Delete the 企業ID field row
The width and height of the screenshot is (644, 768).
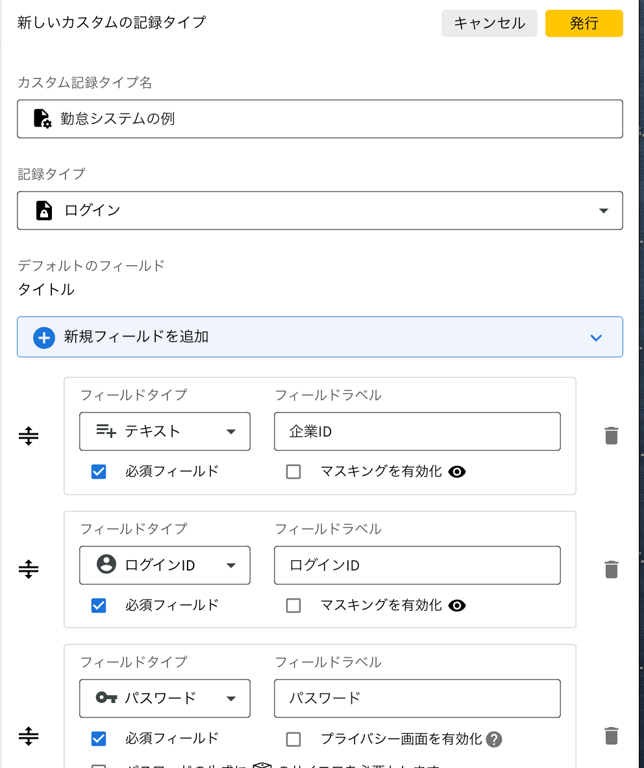pyautogui.click(x=611, y=435)
